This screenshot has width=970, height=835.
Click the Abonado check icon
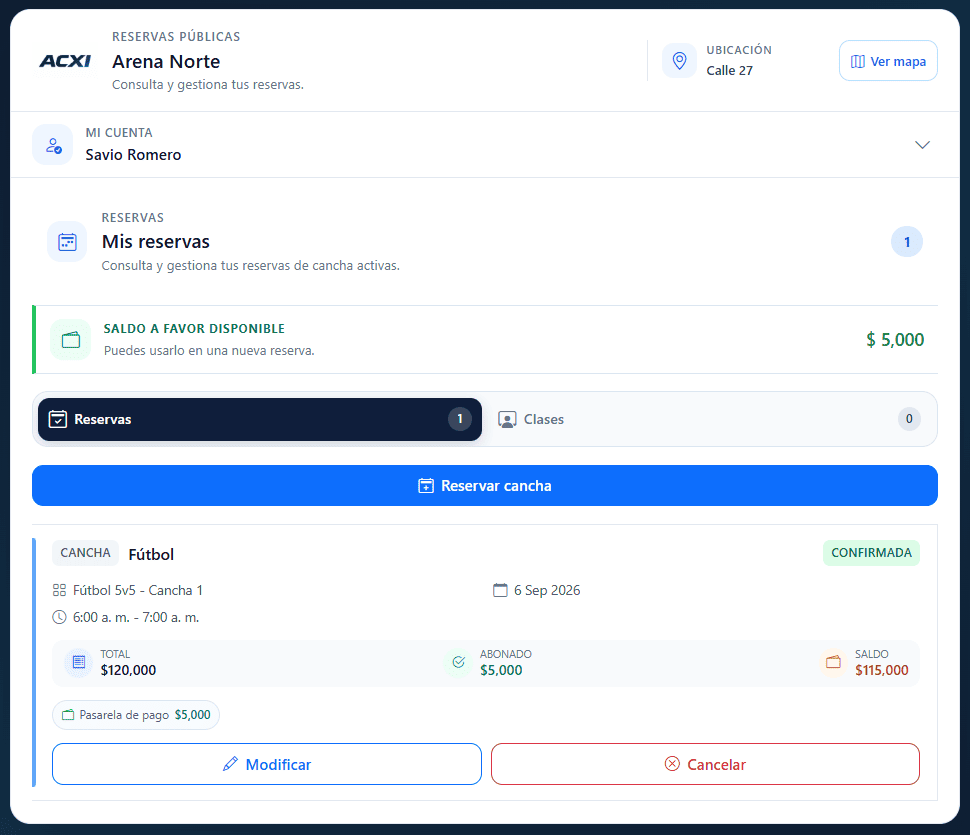[458, 662]
